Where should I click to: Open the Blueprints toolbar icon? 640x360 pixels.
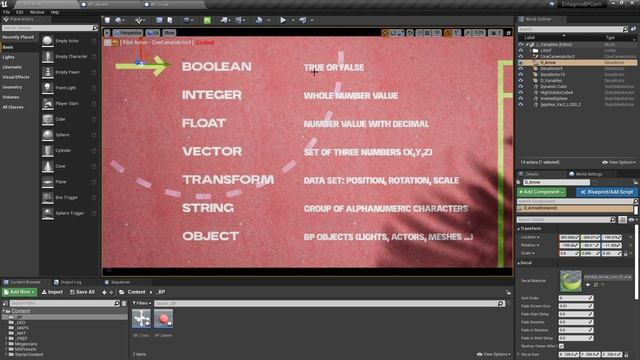pyautogui.click(x=224, y=20)
